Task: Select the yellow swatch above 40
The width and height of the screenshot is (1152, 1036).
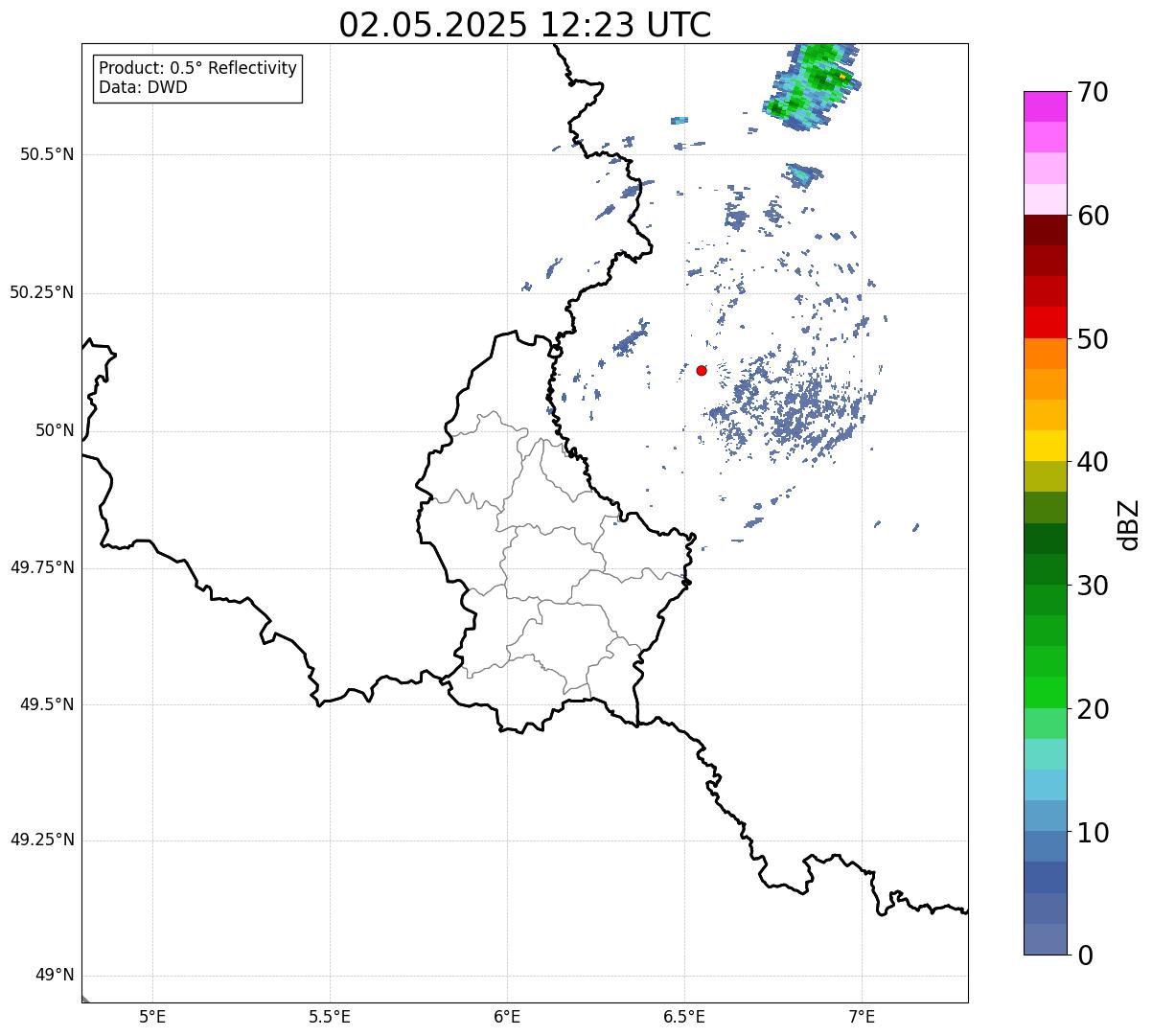Action: [1046, 446]
